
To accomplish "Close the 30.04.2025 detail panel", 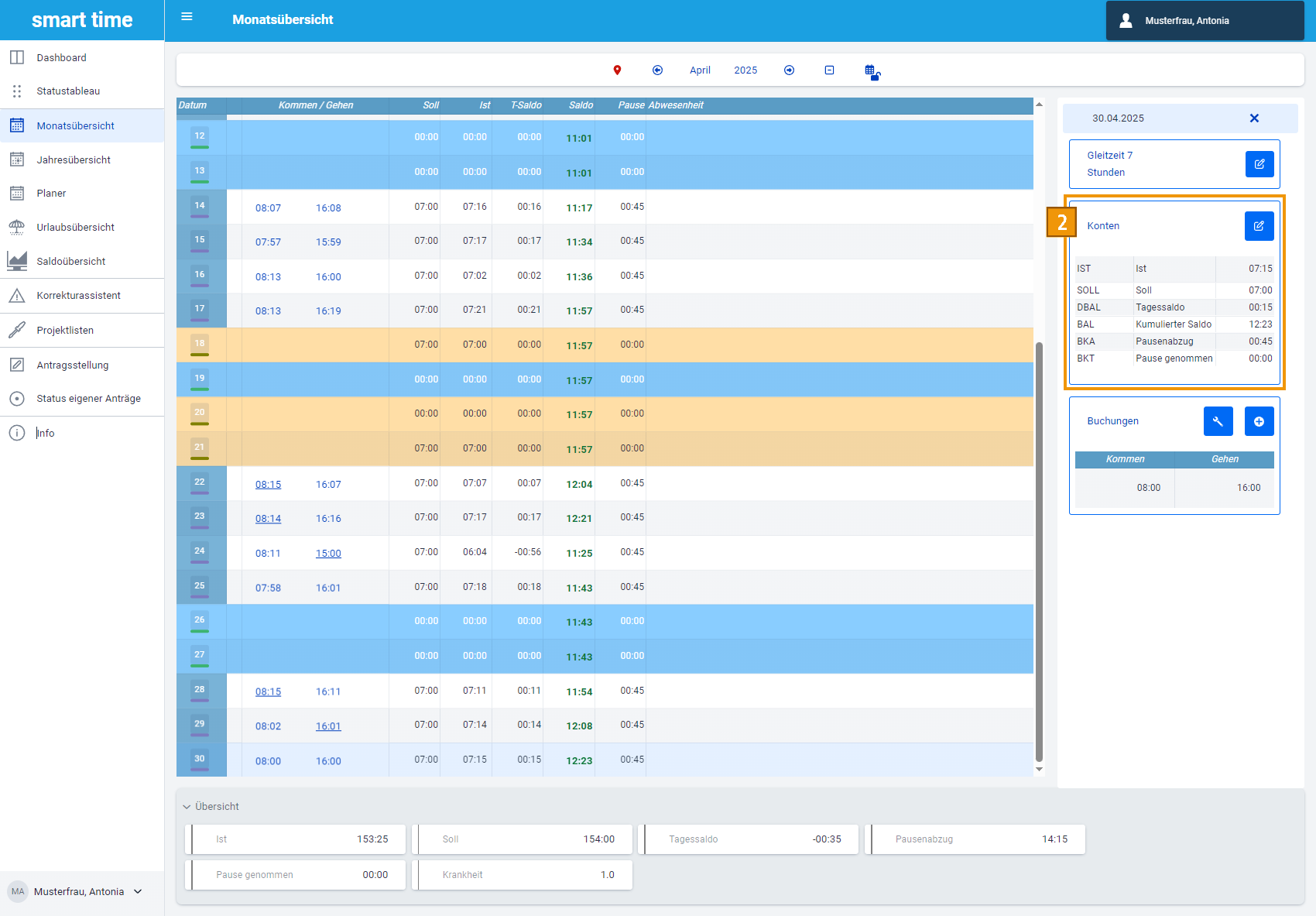I will coord(1254,118).
